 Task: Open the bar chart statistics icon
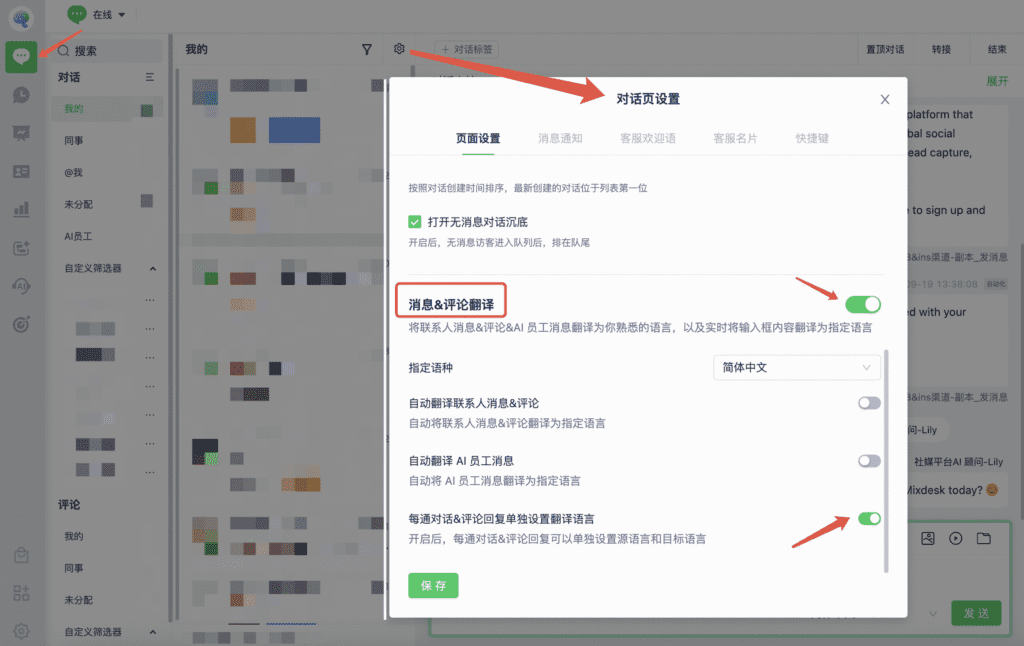pyautogui.click(x=21, y=210)
